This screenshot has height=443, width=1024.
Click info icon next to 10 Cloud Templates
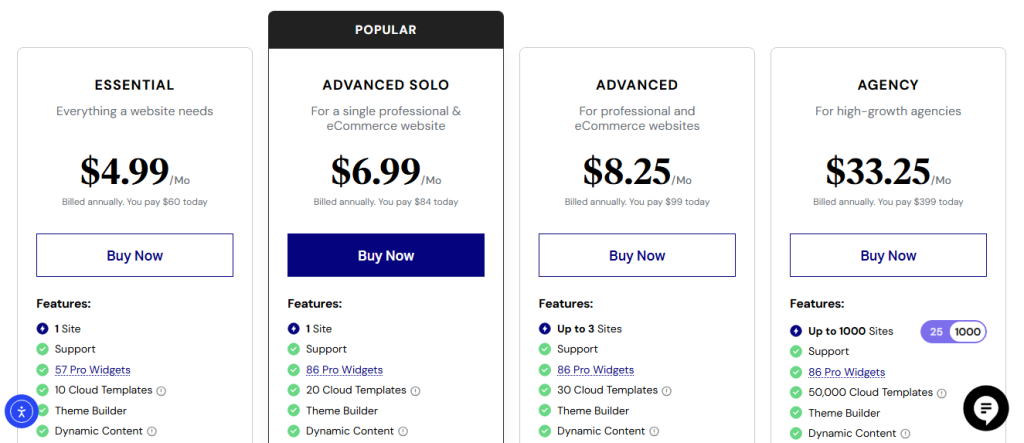pos(162,391)
